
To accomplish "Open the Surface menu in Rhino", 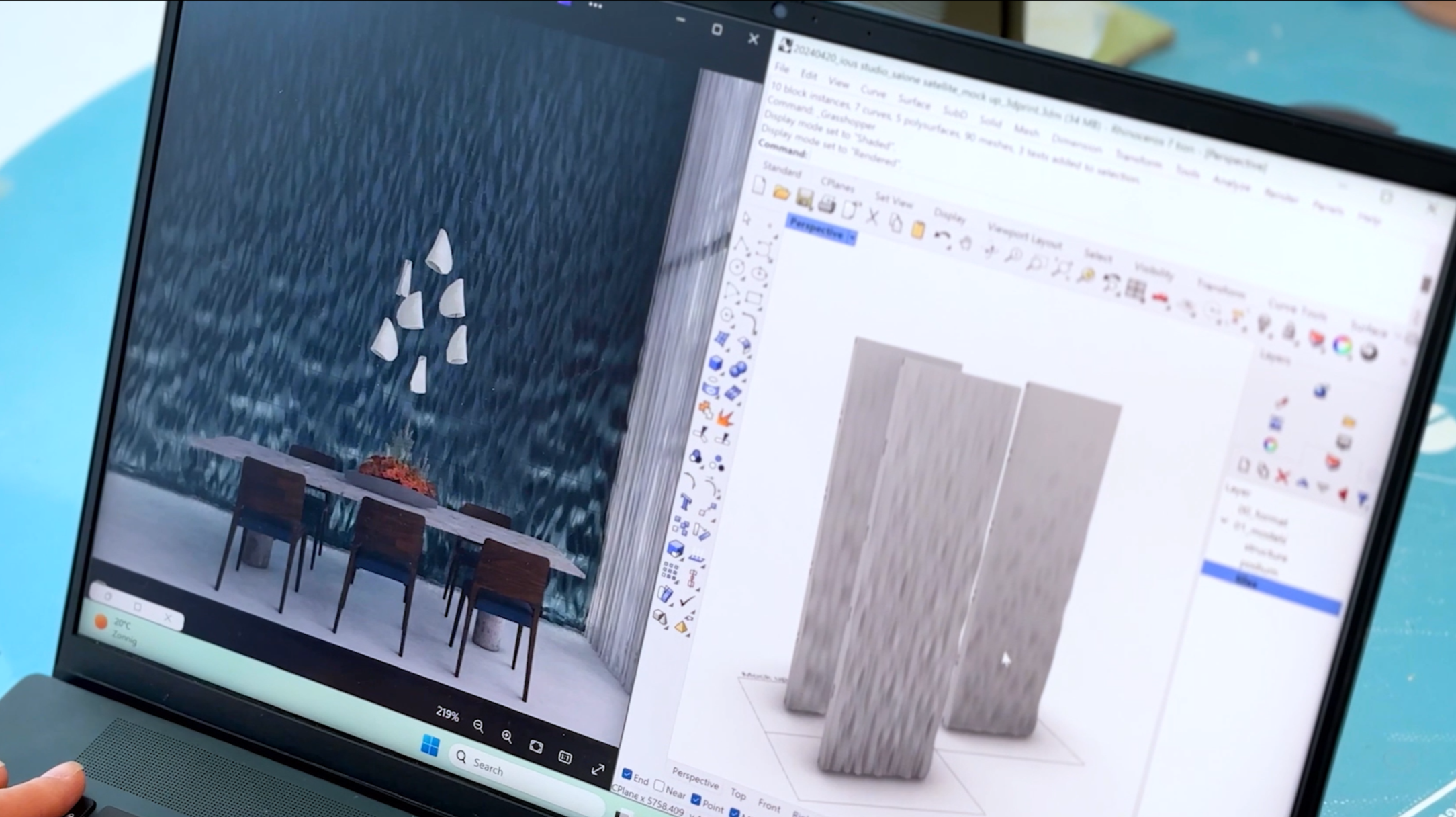I will click(914, 102).
